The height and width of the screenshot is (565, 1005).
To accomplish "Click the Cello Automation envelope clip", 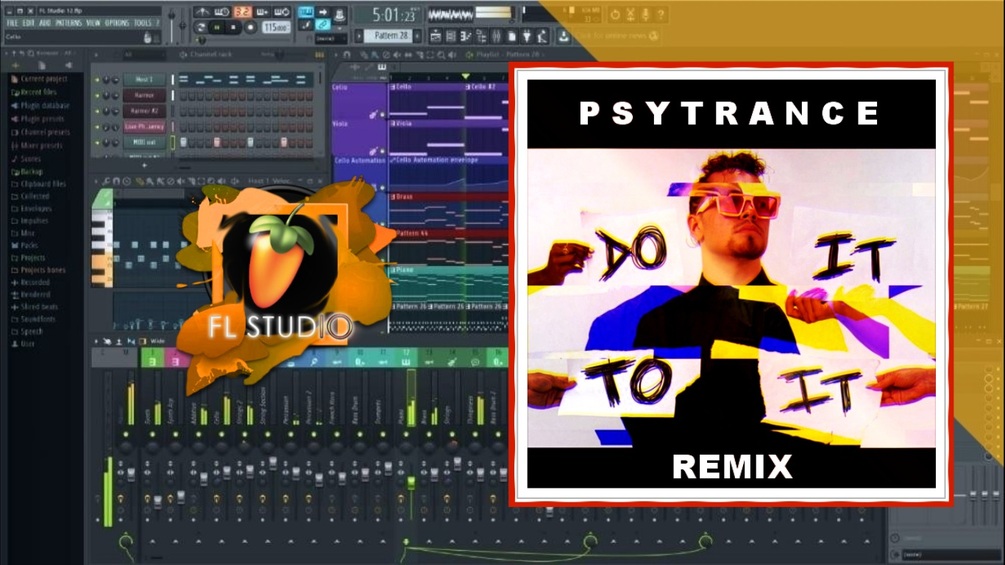I will (x=449, y=173).
